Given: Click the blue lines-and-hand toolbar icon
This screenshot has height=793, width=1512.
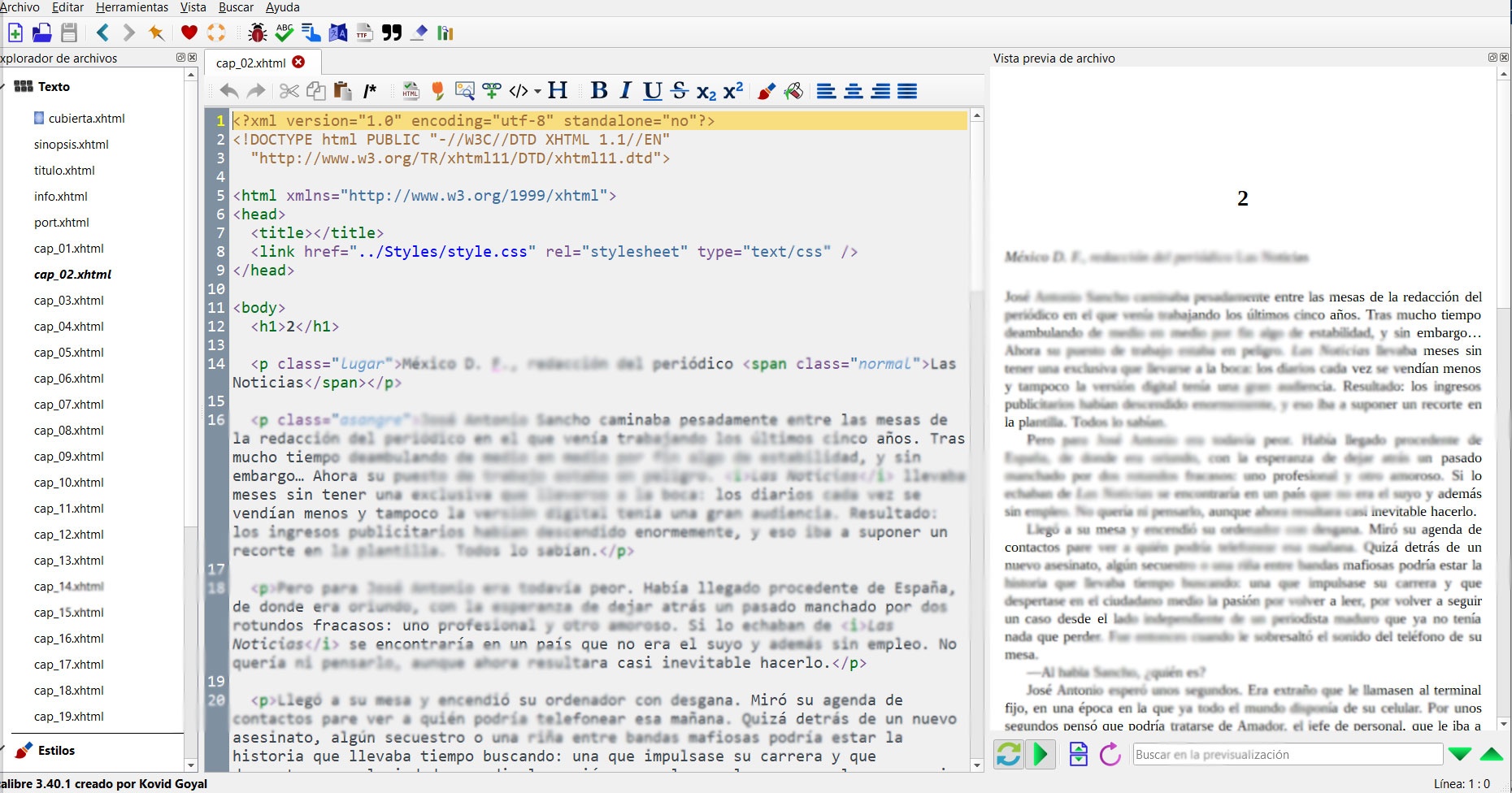Looking at the screenshot, I should [x=311, y=32].
